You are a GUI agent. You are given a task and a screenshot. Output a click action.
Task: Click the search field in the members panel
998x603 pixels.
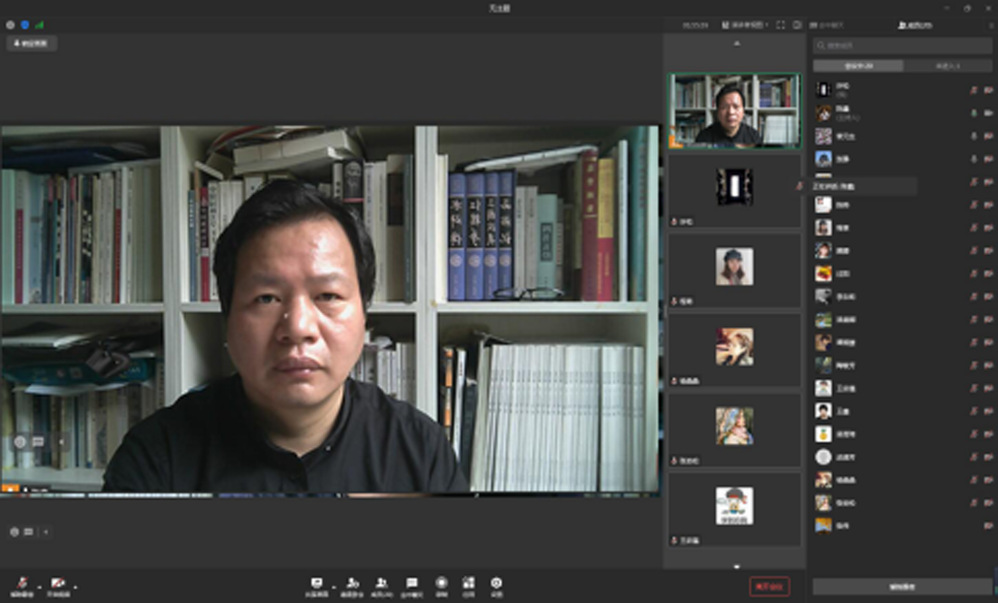coord(902,46)
